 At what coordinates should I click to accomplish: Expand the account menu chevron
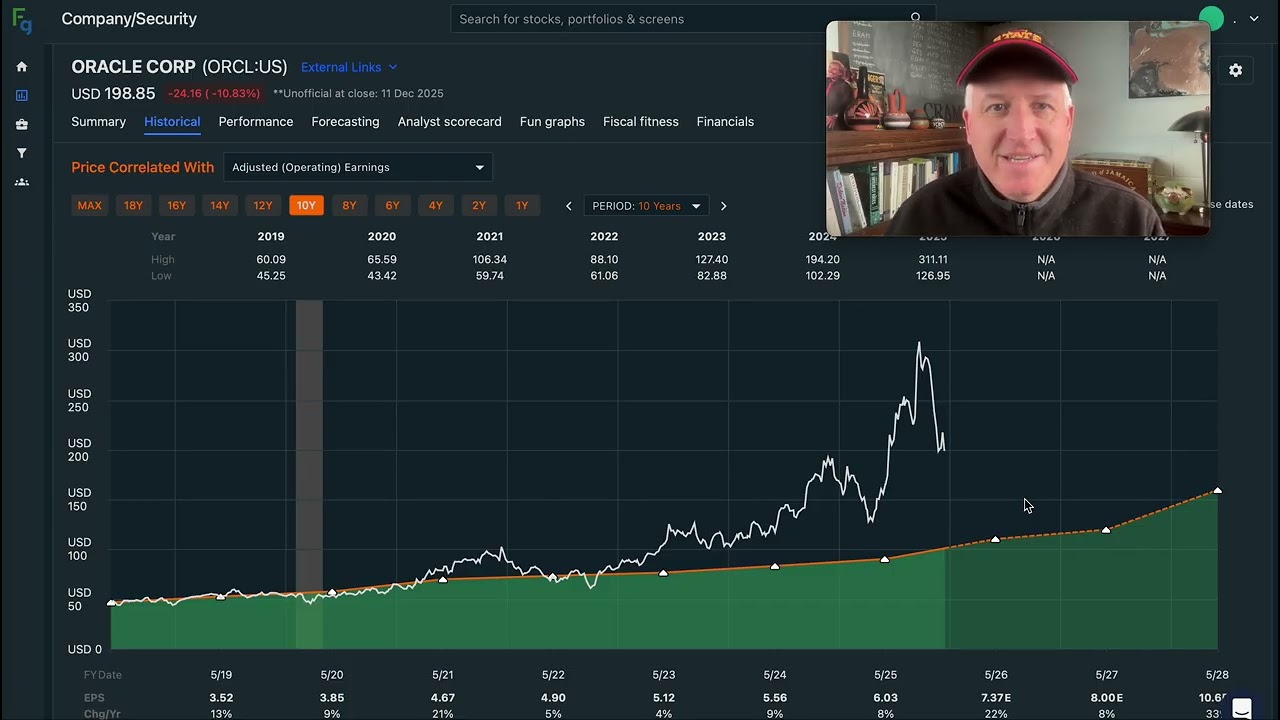point(1254,19)
